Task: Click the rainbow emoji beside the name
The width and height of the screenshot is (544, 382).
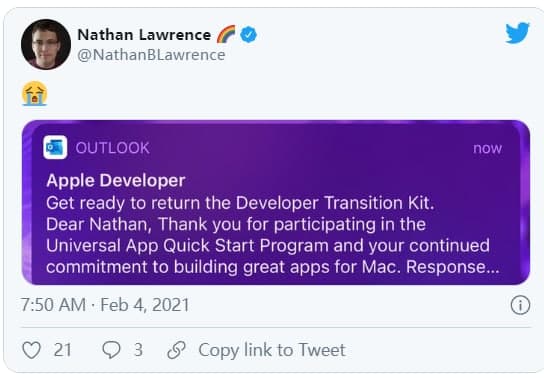Action: coord(226,34)
